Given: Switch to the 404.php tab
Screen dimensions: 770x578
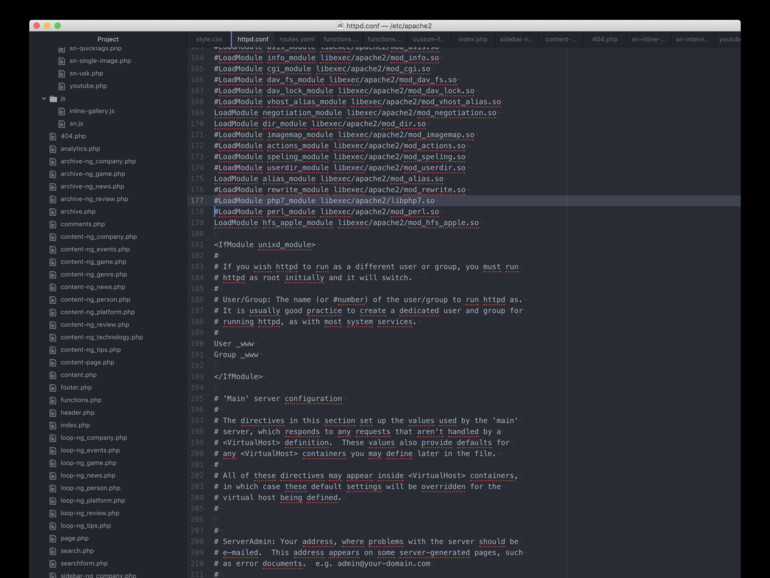Looking at the screenshot, I should (605, 39).
